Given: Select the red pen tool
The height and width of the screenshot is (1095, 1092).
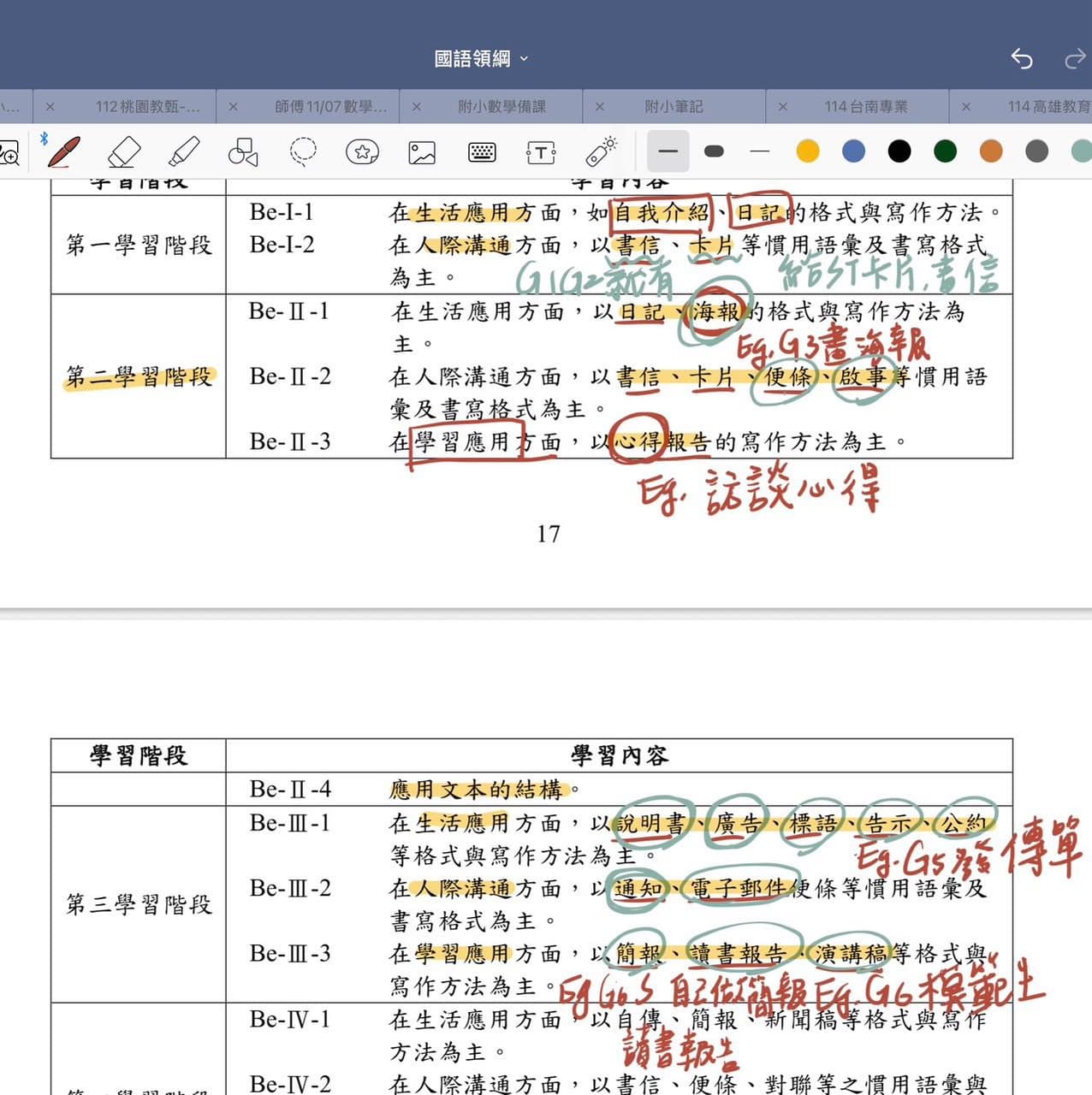Looking at the screenshot, I should (64, 151).
